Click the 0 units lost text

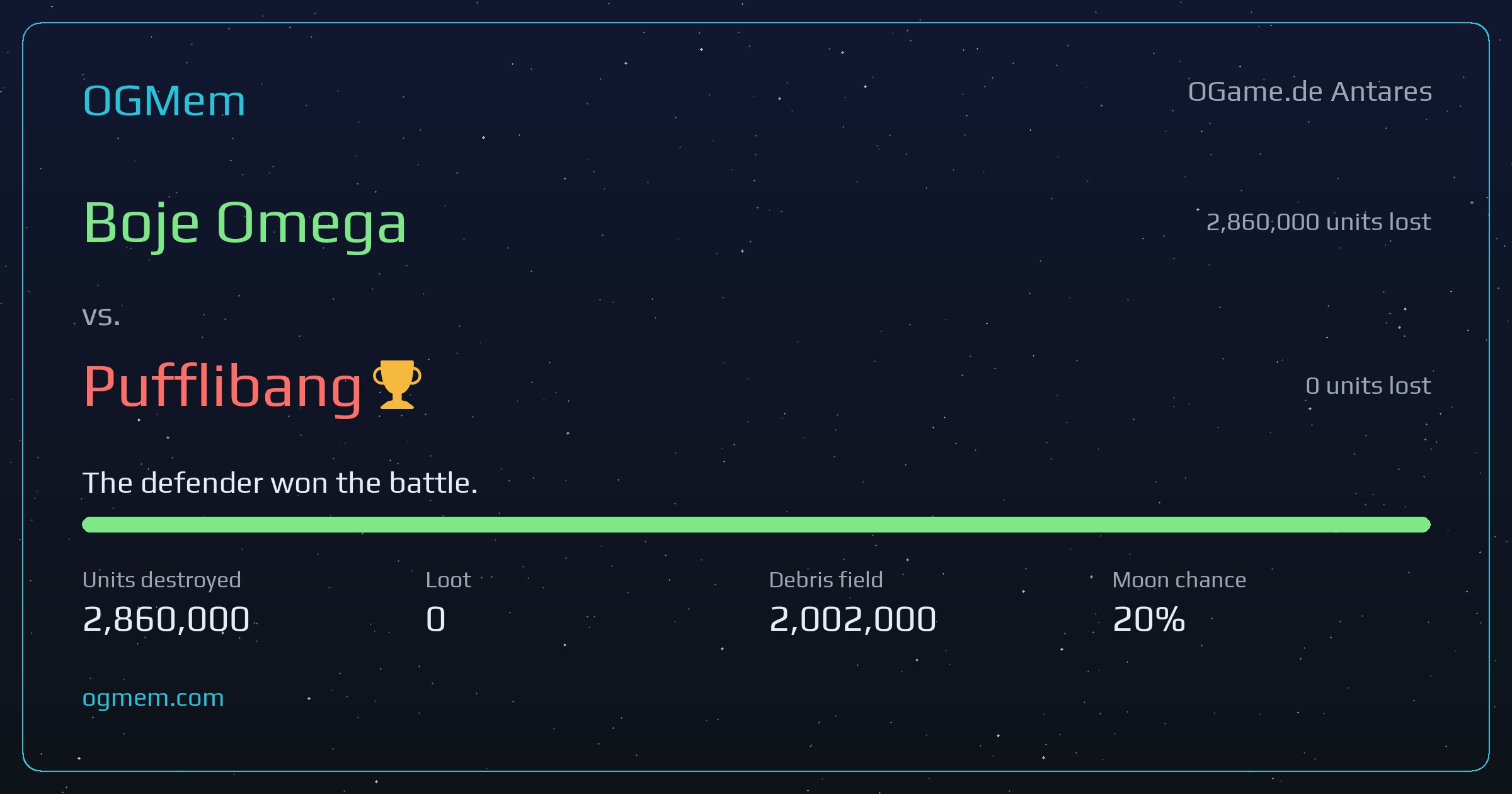(1368, 386)
